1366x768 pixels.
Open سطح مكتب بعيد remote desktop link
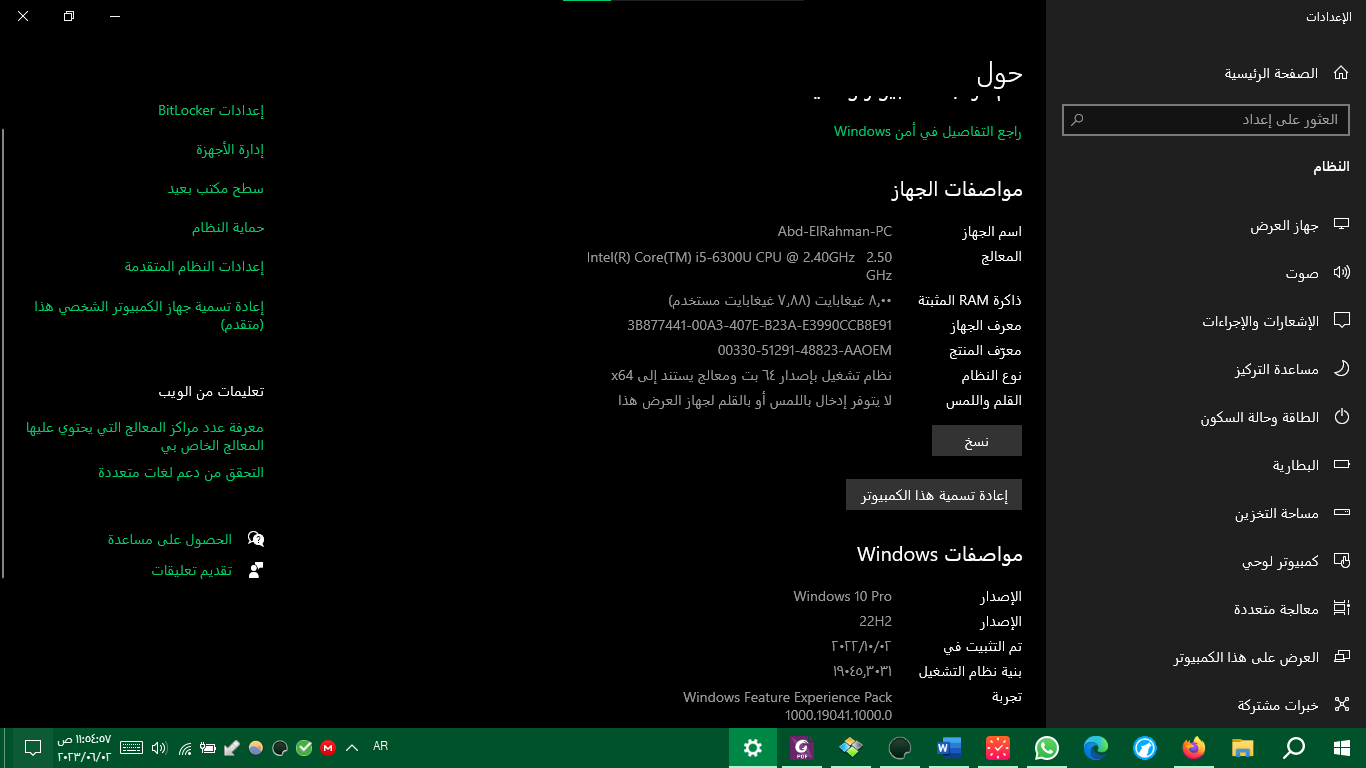216,188
